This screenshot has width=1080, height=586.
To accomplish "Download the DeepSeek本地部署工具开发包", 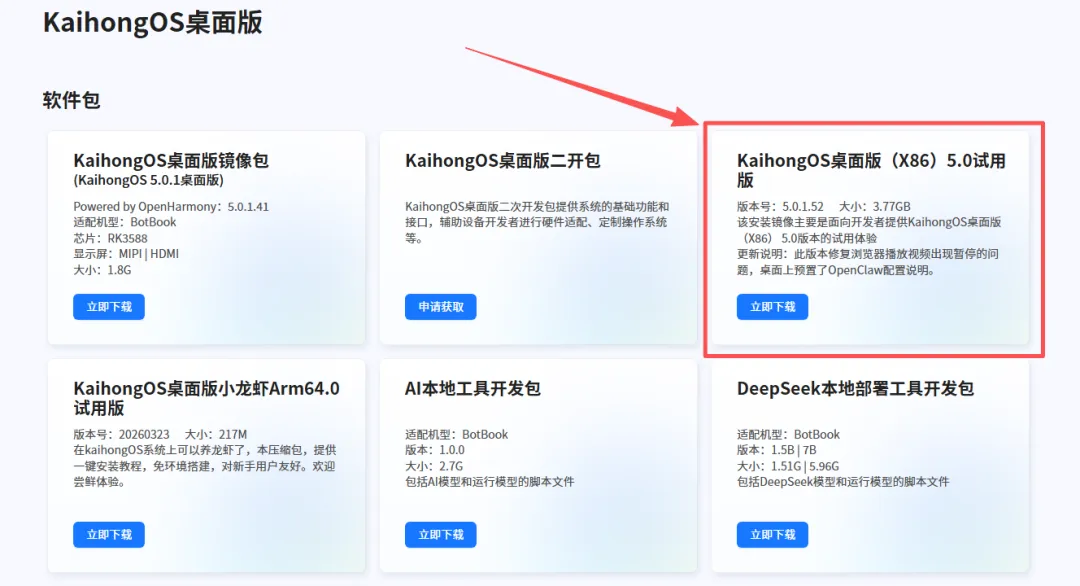I will click(x=772, y=535).
